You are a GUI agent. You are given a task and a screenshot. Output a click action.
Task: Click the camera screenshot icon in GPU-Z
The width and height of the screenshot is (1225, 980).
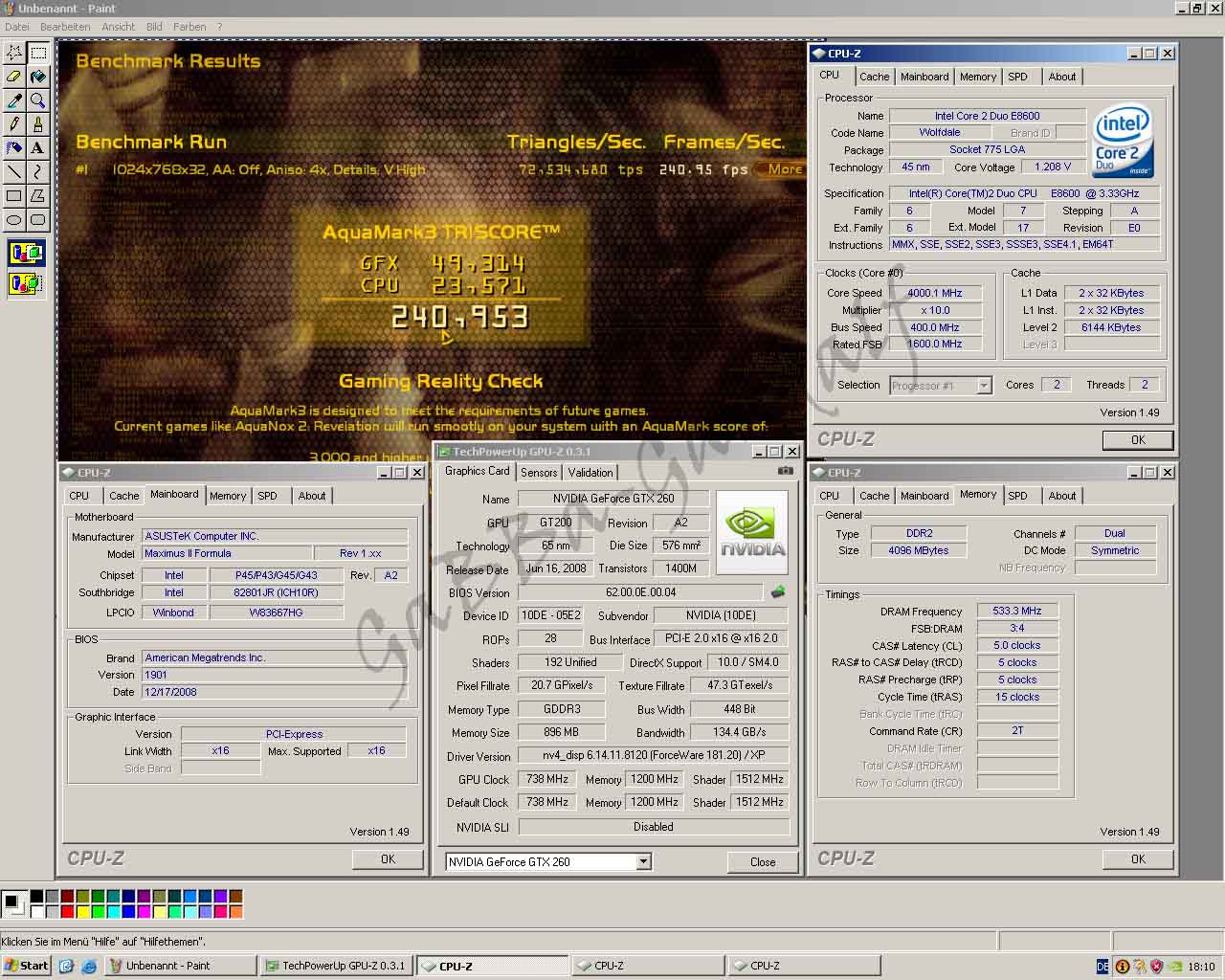pyautogui.click(x=786, y=471)
